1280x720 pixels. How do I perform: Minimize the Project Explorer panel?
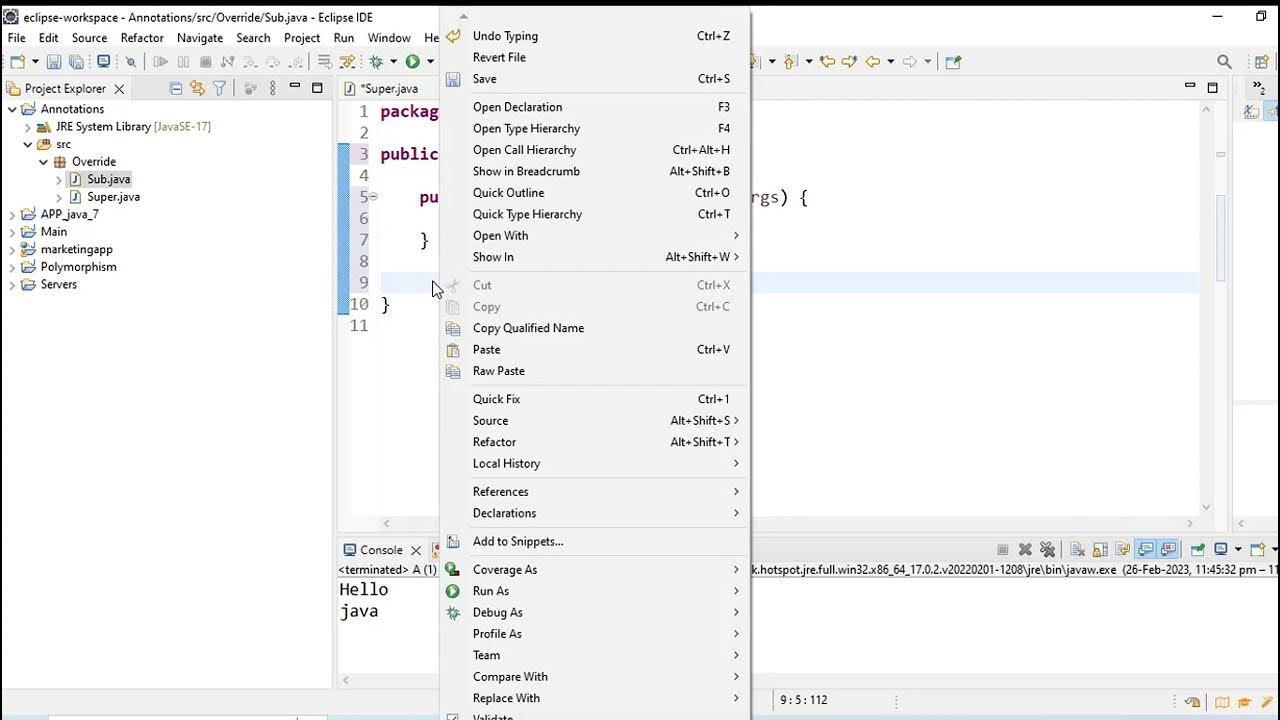(x=295, y=87)
